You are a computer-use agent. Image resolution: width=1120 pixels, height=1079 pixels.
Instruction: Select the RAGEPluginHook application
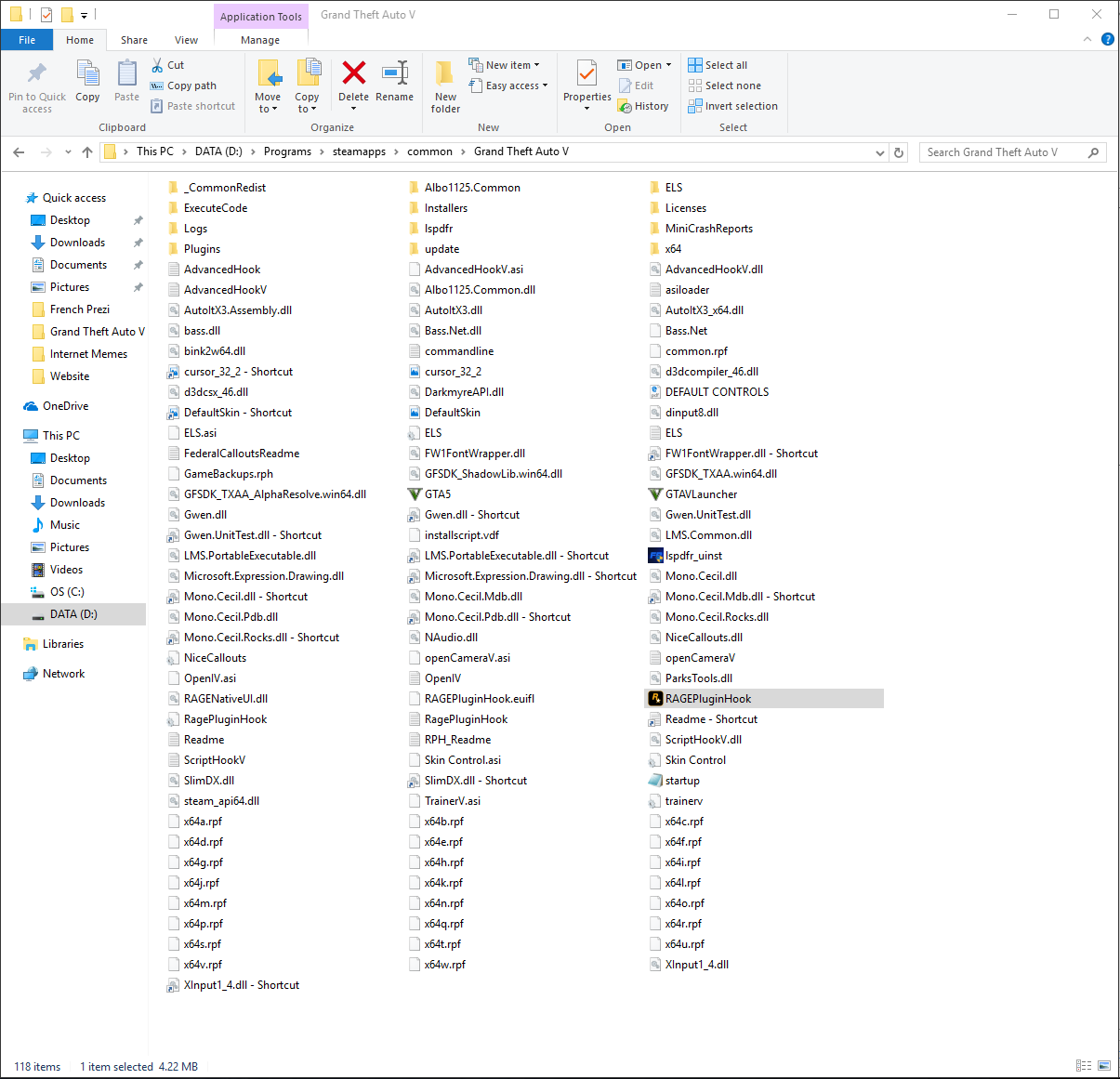(764, 699)
